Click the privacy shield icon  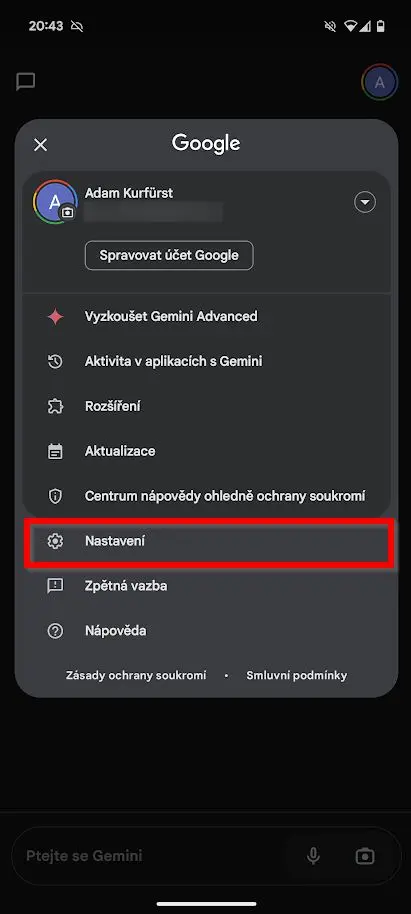click(55, 496)
